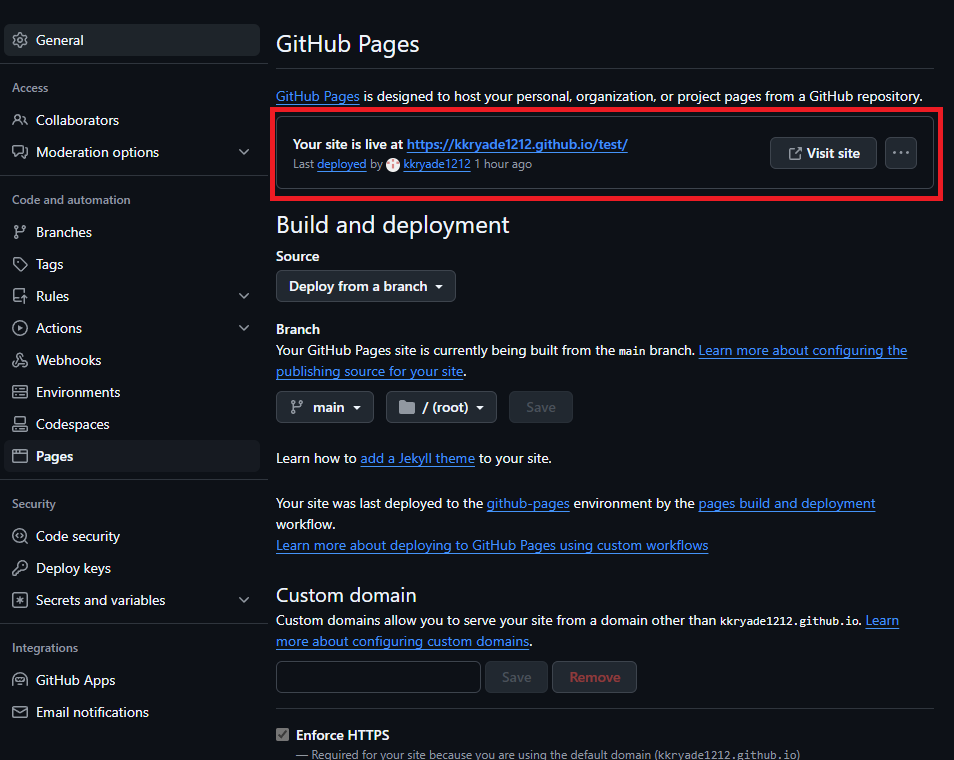Image resolution: width=954 pixels, height=760 pixels.
Task: Open General settings page
Action: coord(132,40)
